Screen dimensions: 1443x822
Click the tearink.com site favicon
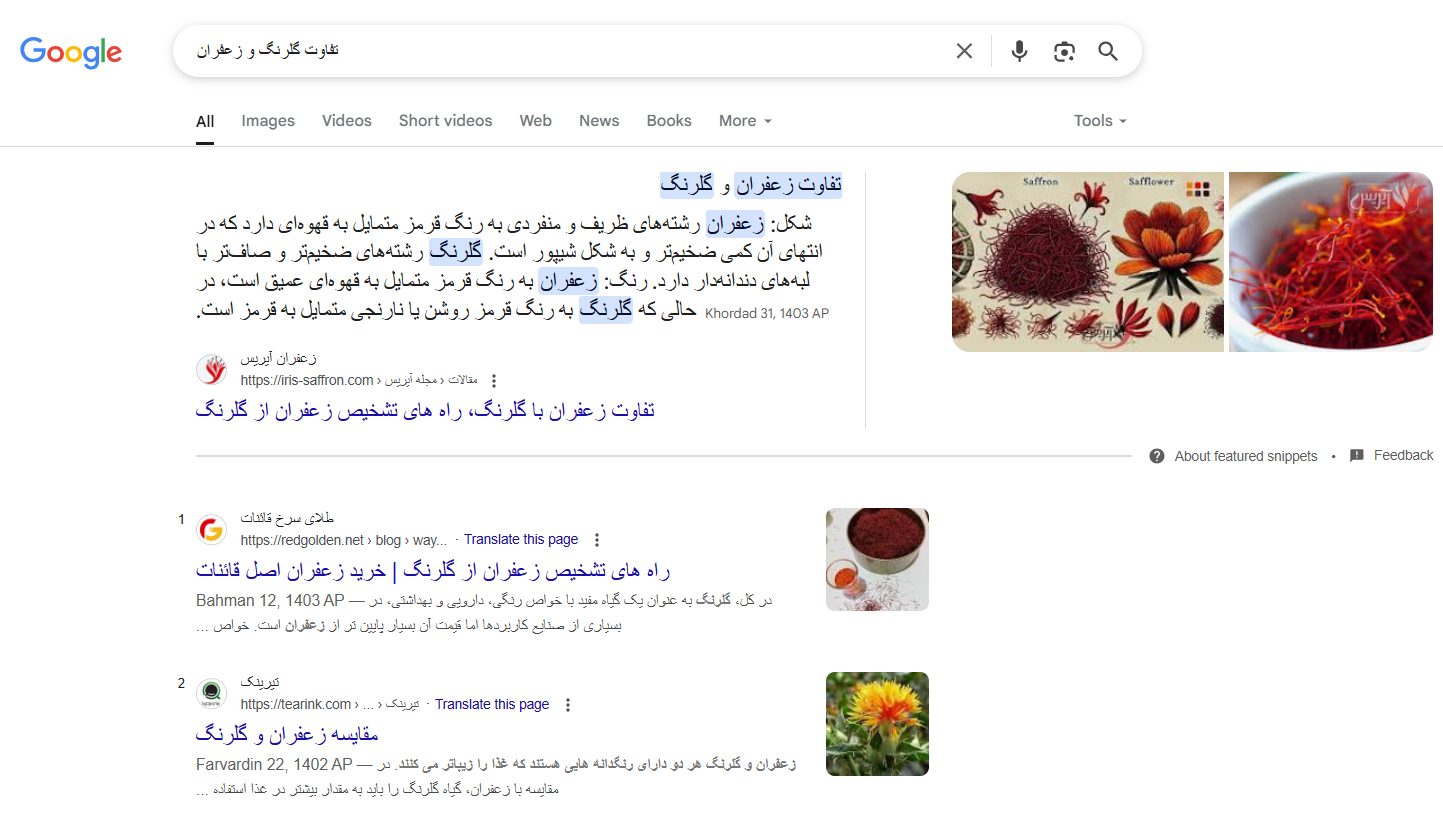pos(211,694)
